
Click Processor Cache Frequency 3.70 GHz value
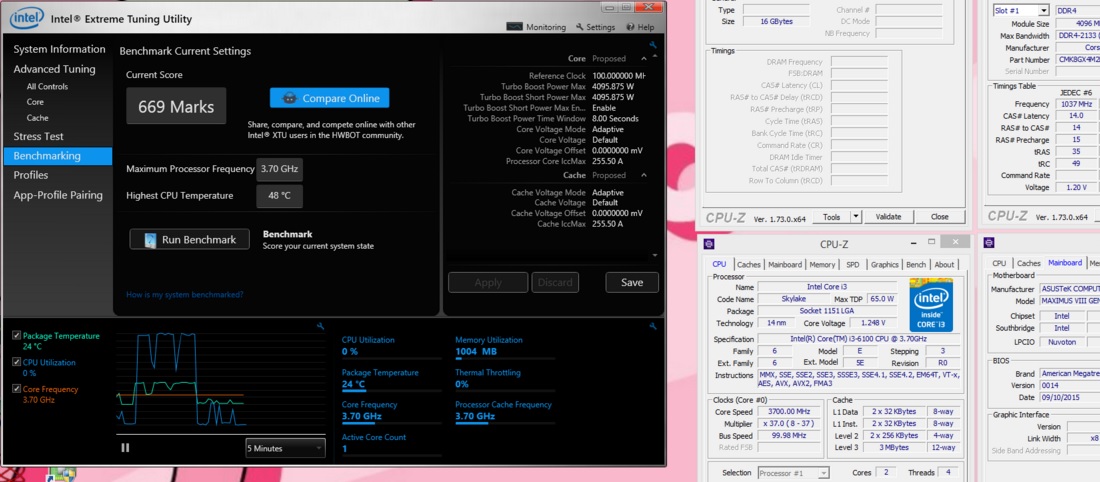click(475, 416)
